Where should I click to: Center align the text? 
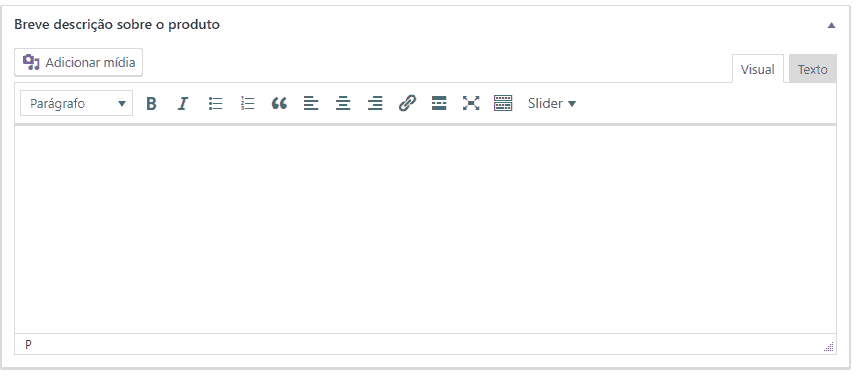(343, 103)
